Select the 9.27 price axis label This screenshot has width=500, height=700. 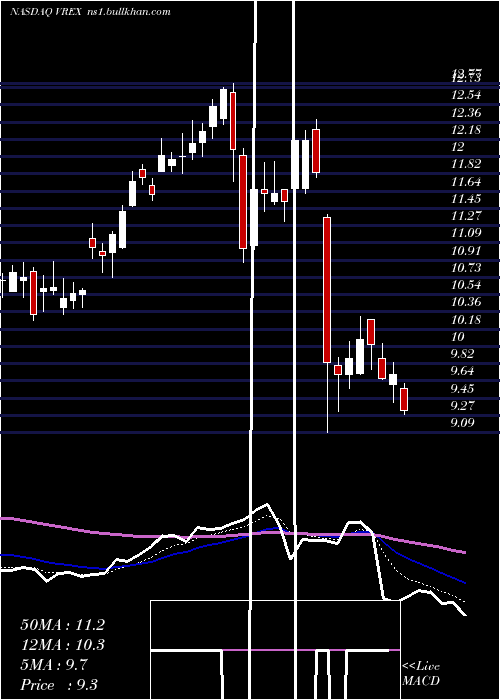tap(464, 405)
